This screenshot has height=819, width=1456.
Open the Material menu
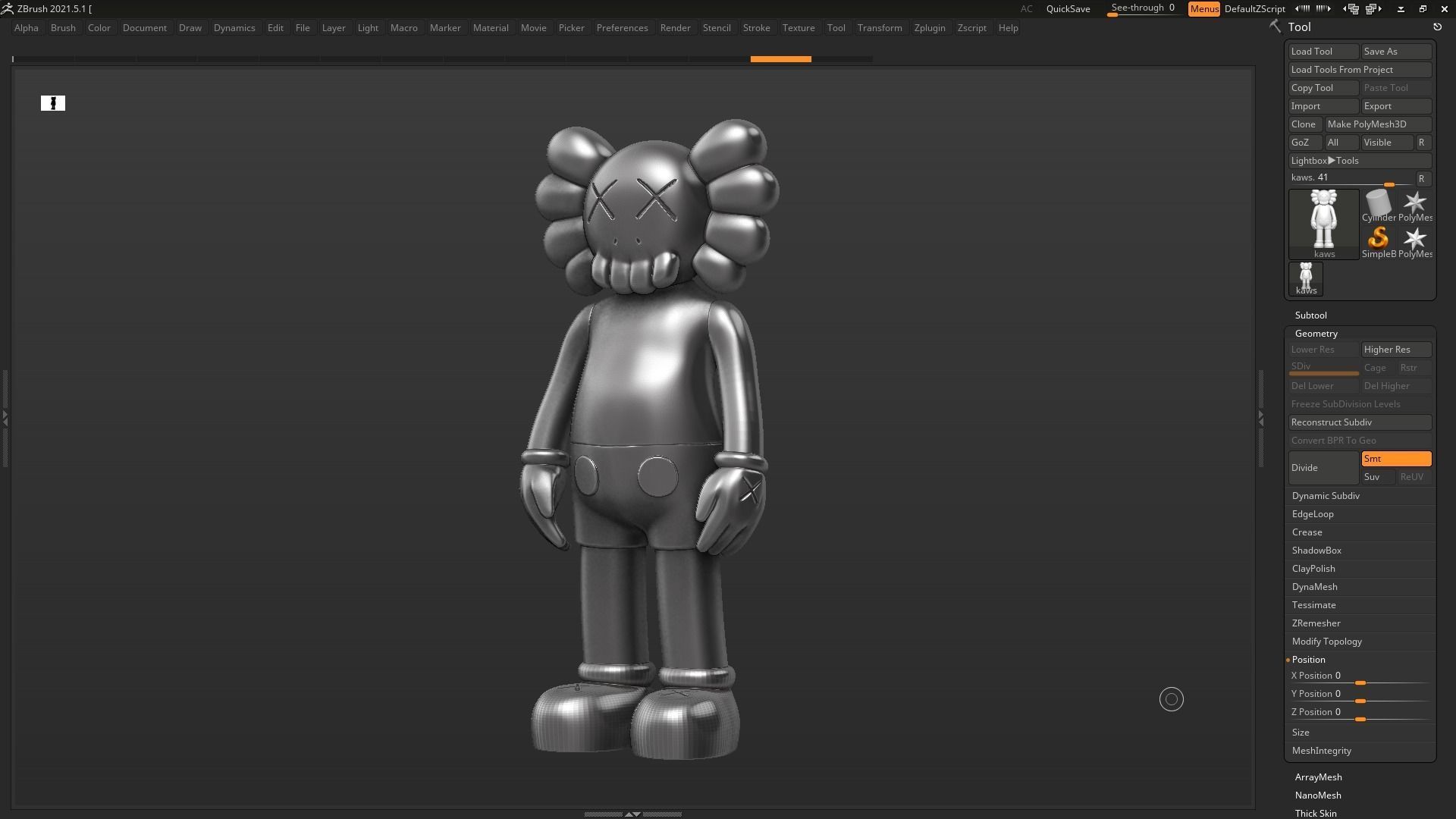click(x=491, y=28)
